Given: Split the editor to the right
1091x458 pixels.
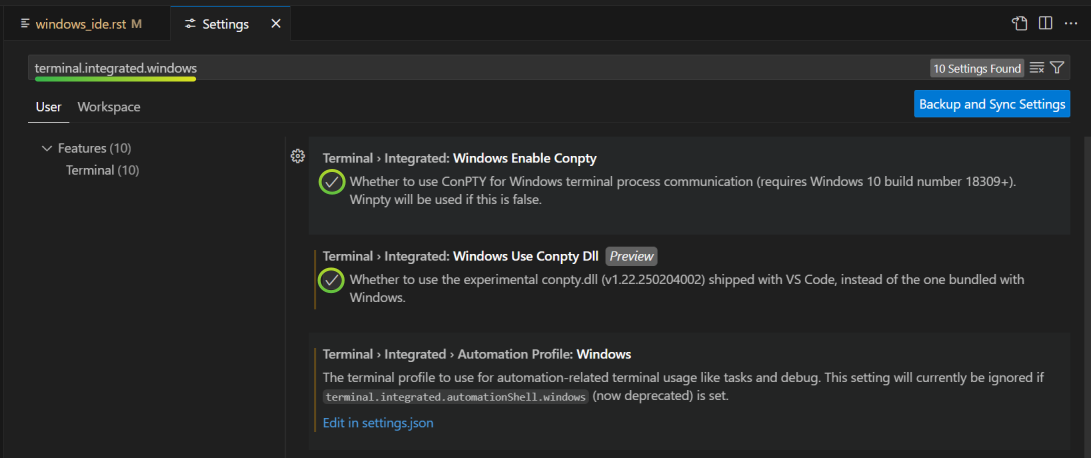Looking at the screenshot, I should point(1045,24).
